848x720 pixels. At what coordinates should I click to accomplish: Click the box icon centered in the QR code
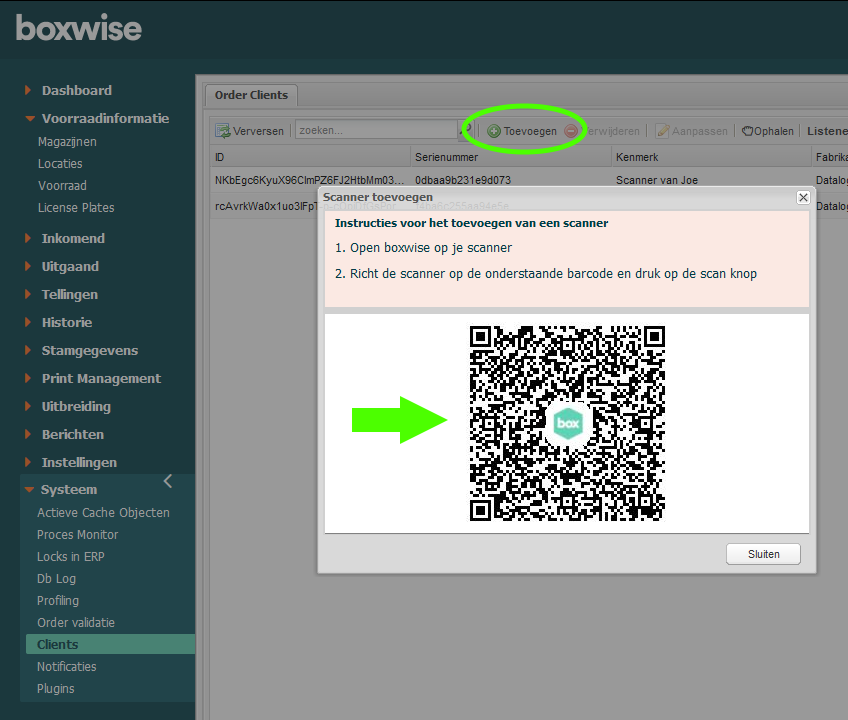coord(566,423)
